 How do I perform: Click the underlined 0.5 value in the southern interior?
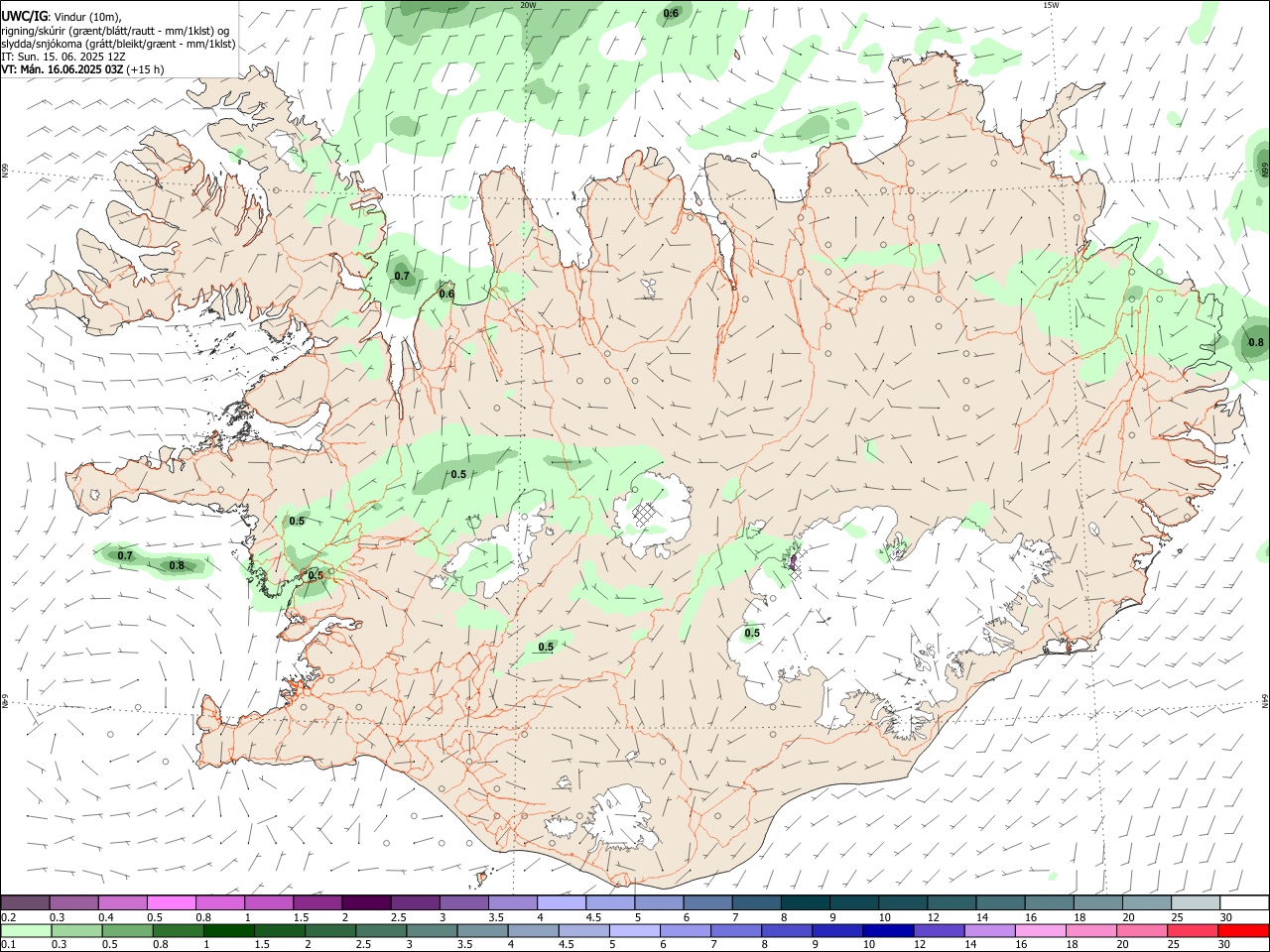[546, 647]
